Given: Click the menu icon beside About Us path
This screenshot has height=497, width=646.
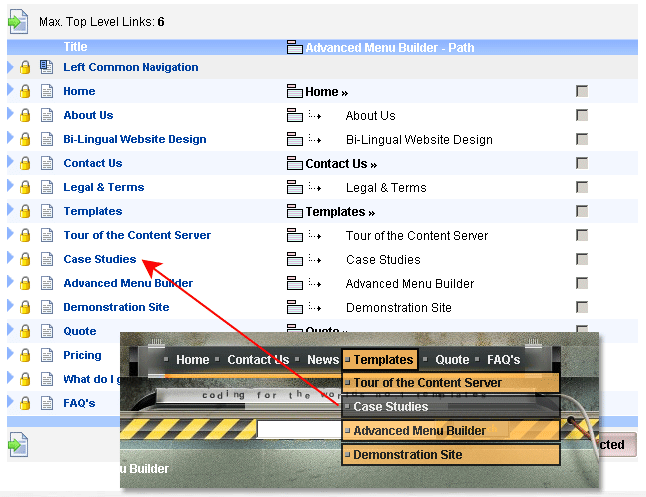Looking at the screenshot, I should pyautogui.click(x=295, y=115).
